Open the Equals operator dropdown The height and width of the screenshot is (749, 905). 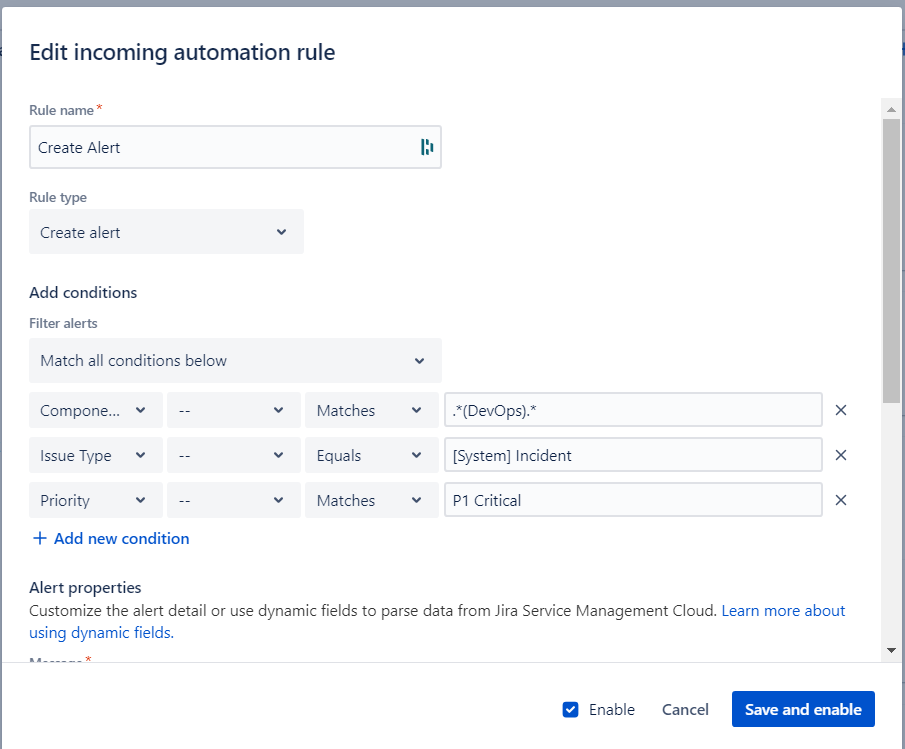point(372,455)
